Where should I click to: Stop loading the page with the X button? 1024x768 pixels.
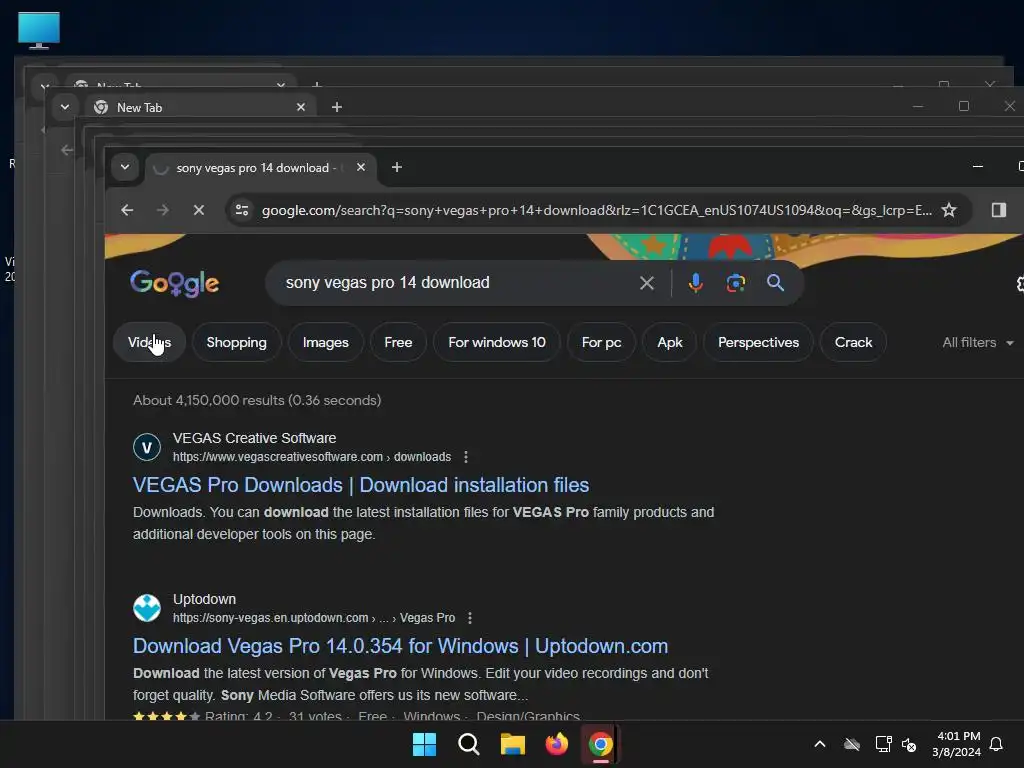[x=199, y=210]
